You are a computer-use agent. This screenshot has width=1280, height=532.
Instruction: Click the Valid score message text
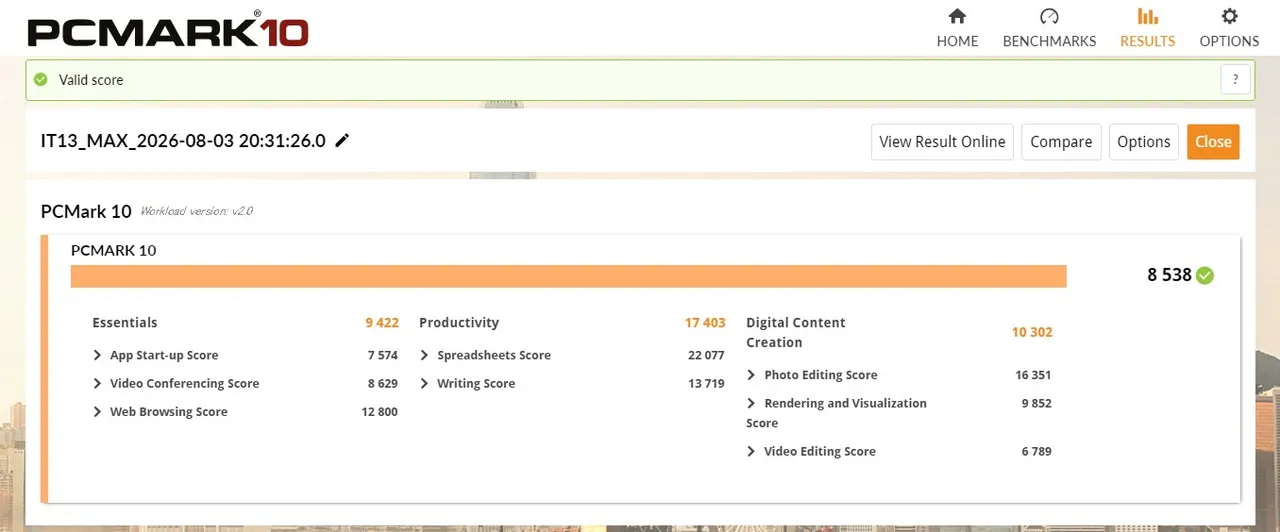[91, 80]
